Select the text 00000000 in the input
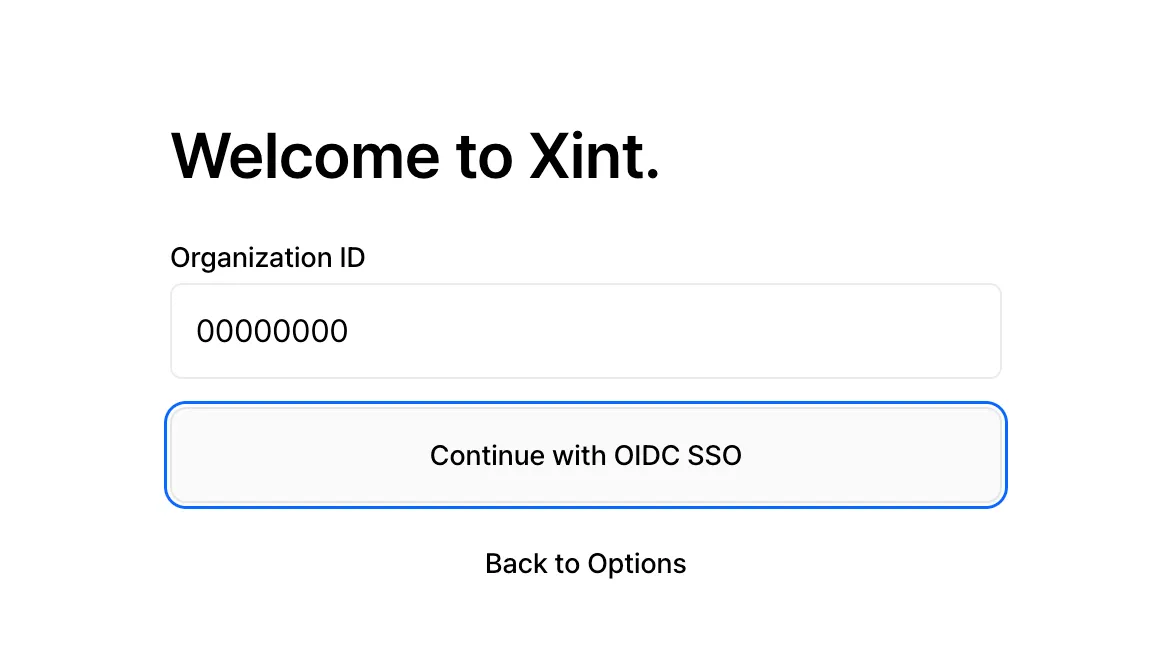Screen dimensions: 1170x666 [273, 330]
